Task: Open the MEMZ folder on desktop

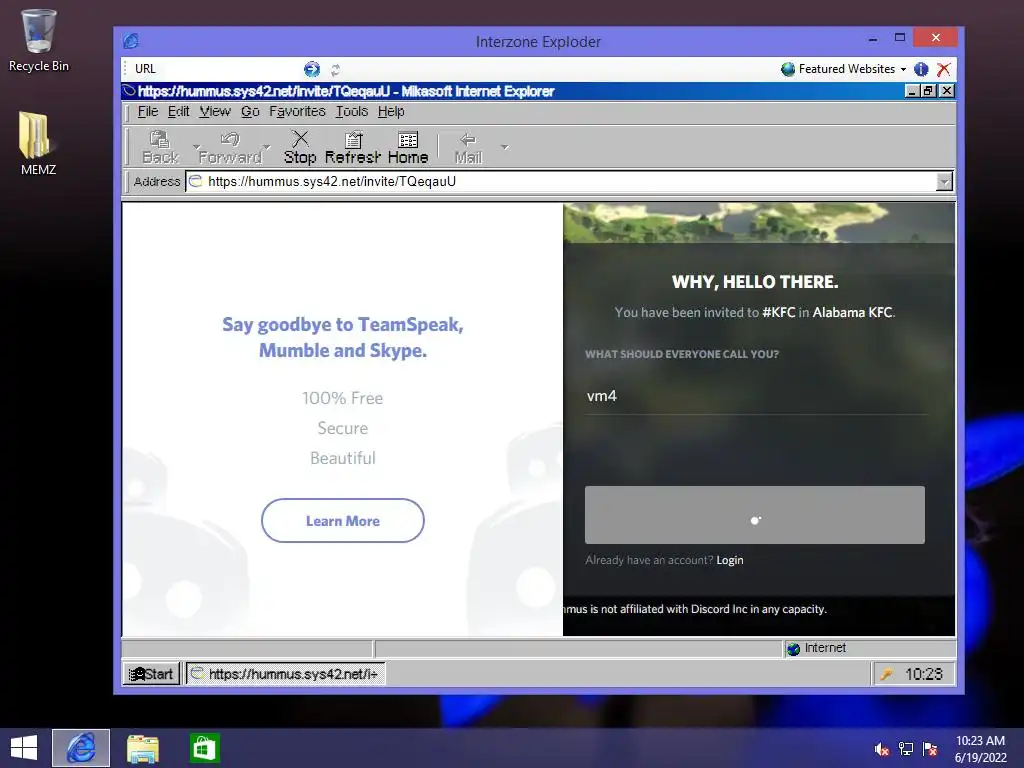Action: [38, 144]
